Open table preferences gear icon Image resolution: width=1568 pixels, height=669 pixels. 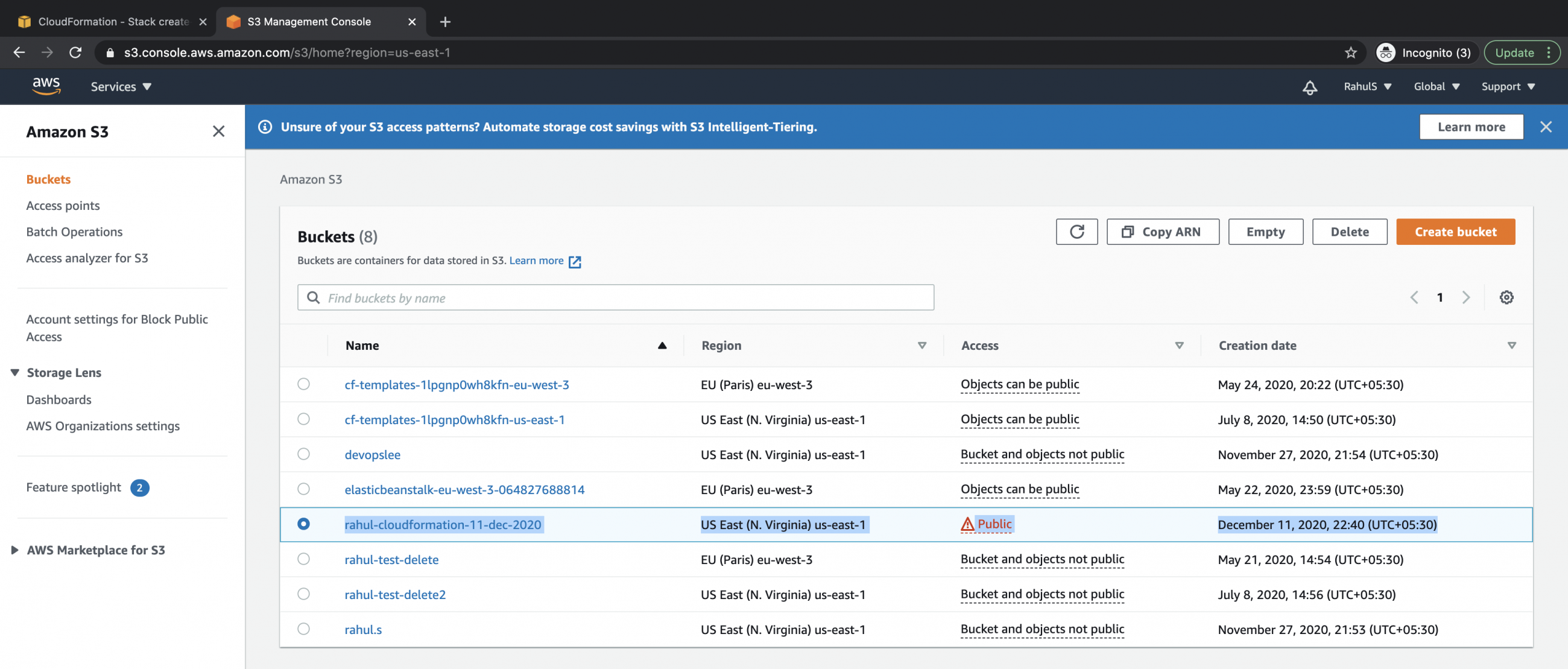tap(1506, 297)
